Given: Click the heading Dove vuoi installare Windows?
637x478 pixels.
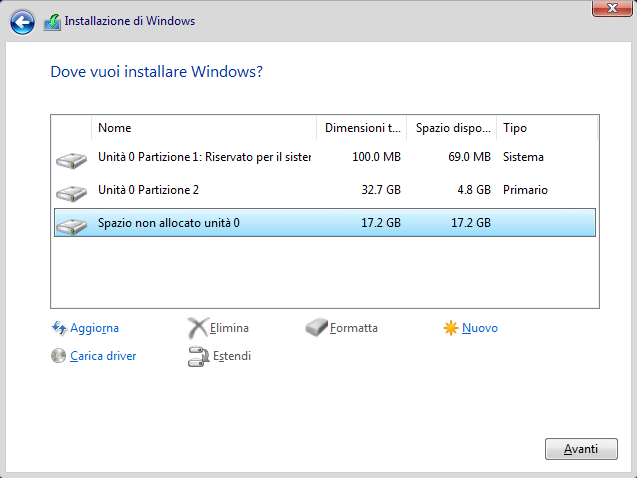Looking at the screenshot, I should (156, 71).
